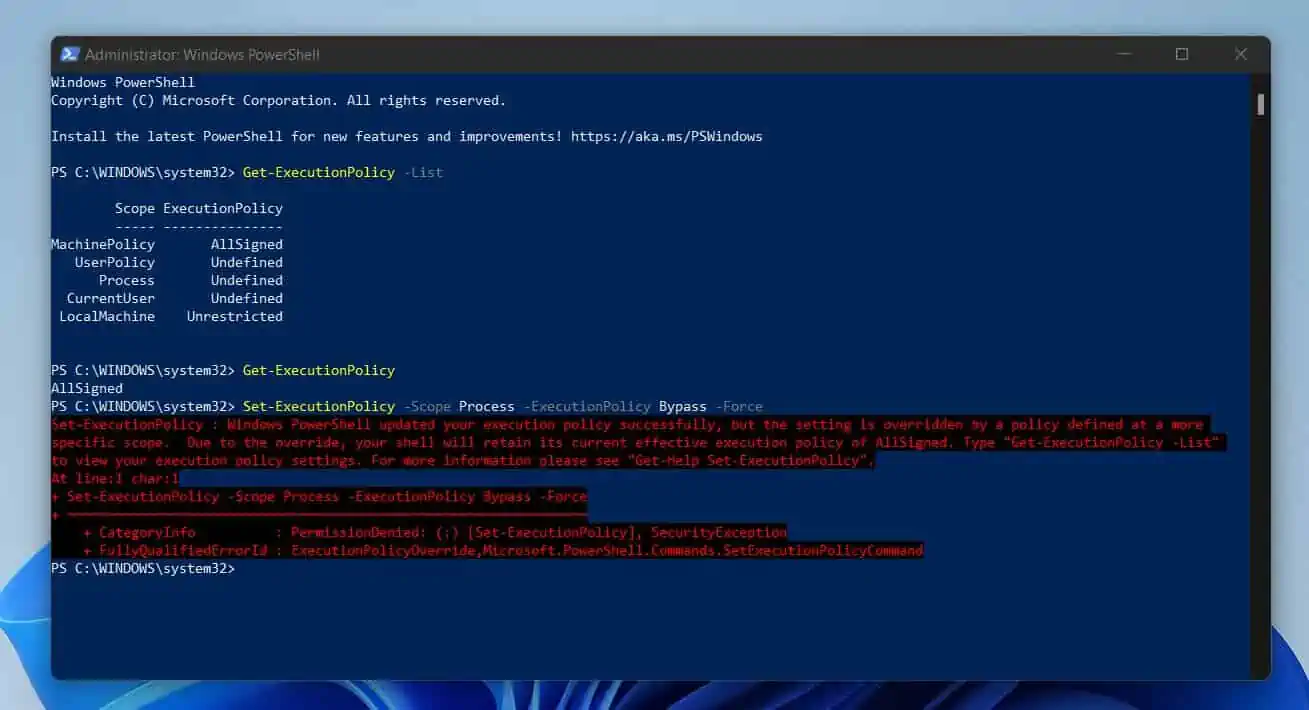Image resolution: width=1309 pixels, height=710 pixels.
Task: Minimize the PowerShell window
Action: click(1123, 54)
